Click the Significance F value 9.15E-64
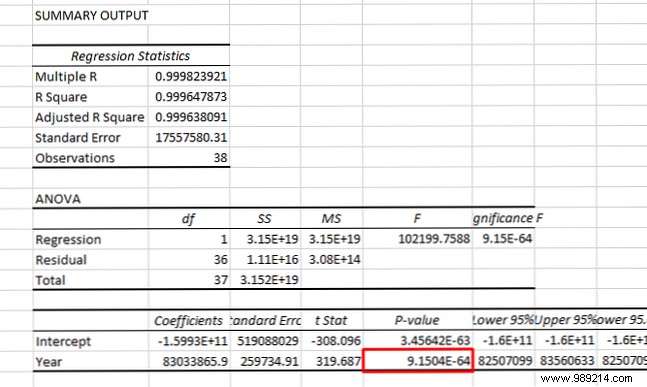This screenshot has width=647, height=387. (x=507, y=238)
